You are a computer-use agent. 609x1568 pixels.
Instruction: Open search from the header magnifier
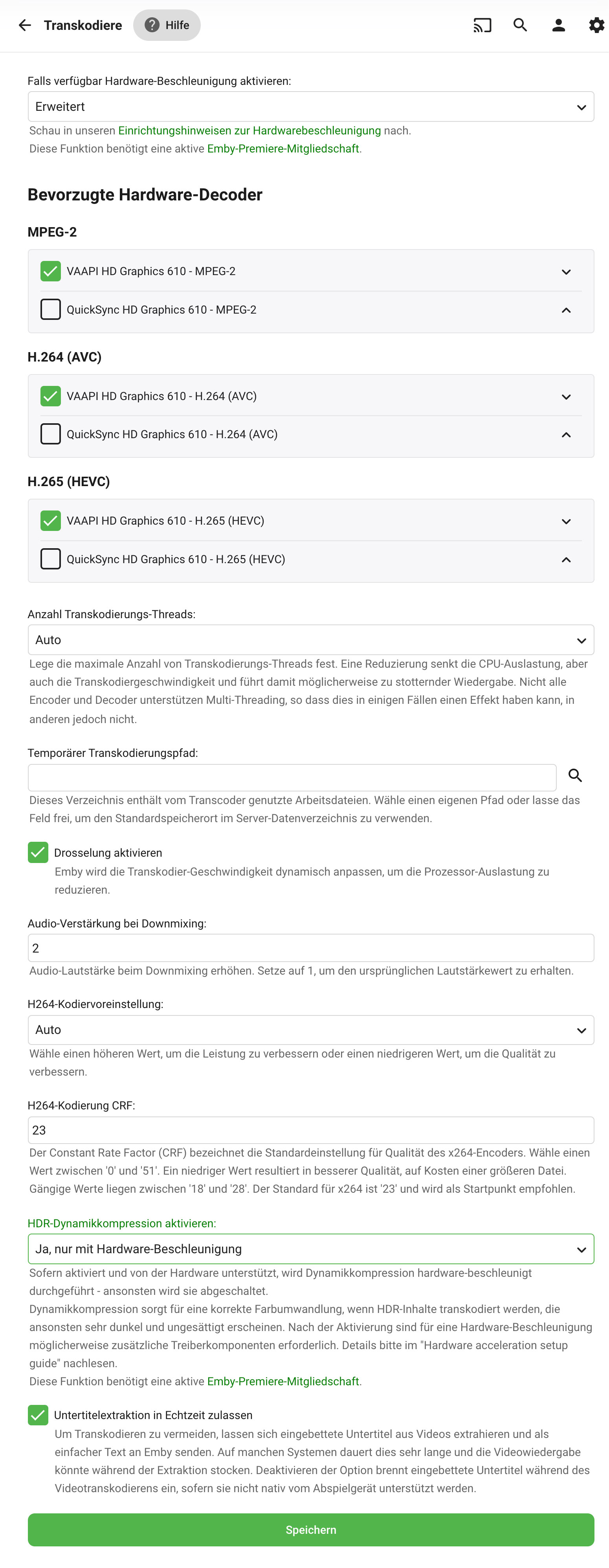[520, 25]
